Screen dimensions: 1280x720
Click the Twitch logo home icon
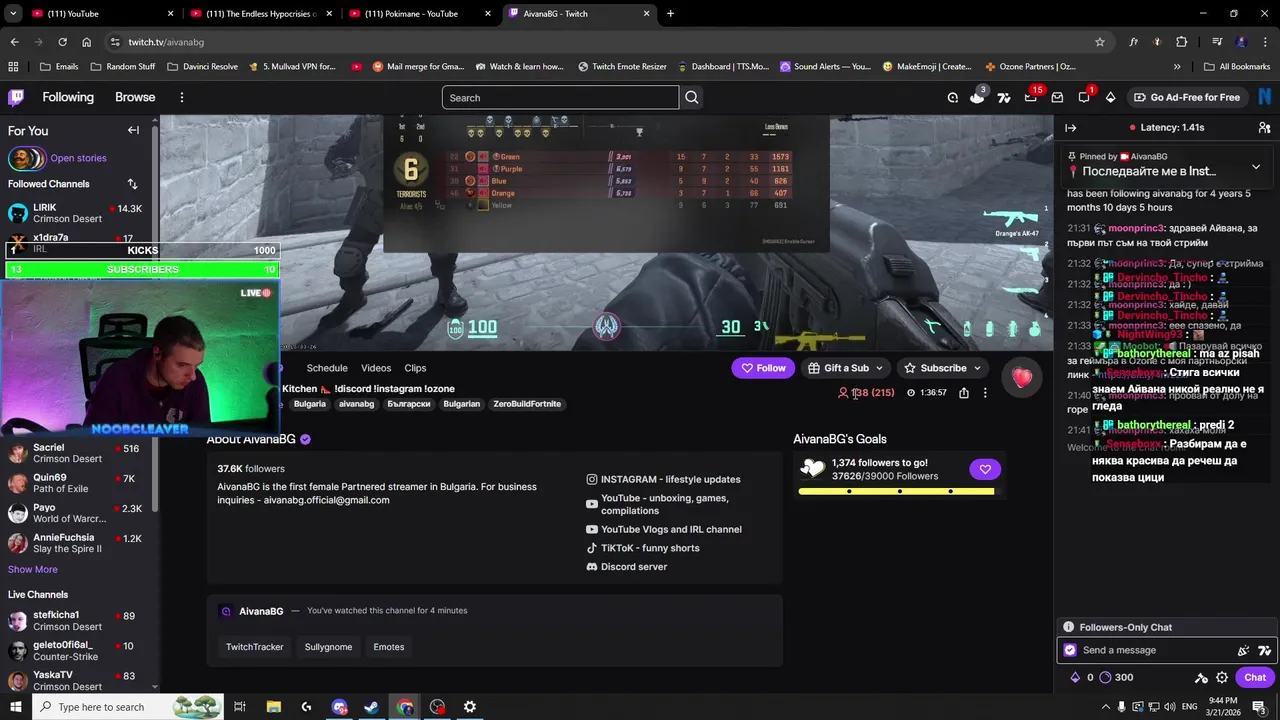point(16,97)
